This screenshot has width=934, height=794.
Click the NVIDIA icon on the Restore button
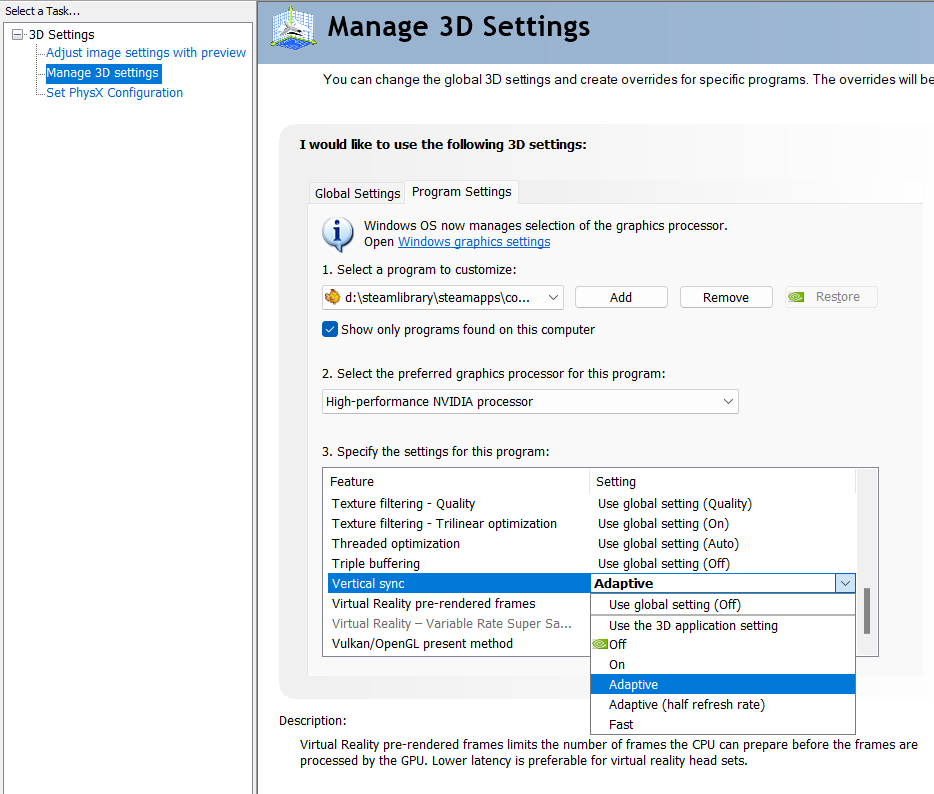pyautogui.click(x=797, y=297)
